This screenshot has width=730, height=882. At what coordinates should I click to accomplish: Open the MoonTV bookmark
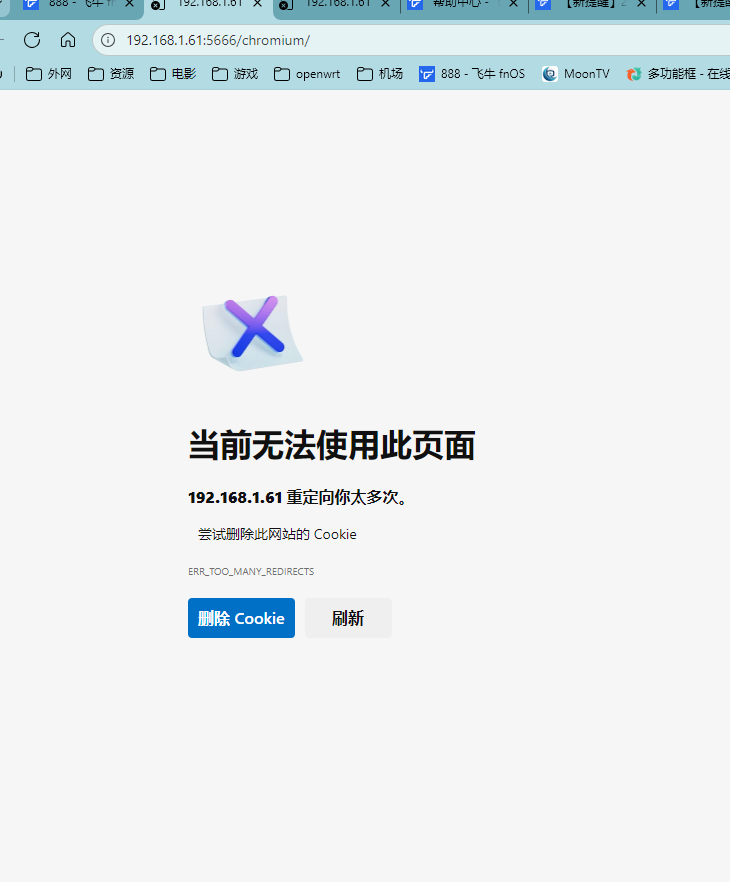pyautogui.click(x=575, y=74)
